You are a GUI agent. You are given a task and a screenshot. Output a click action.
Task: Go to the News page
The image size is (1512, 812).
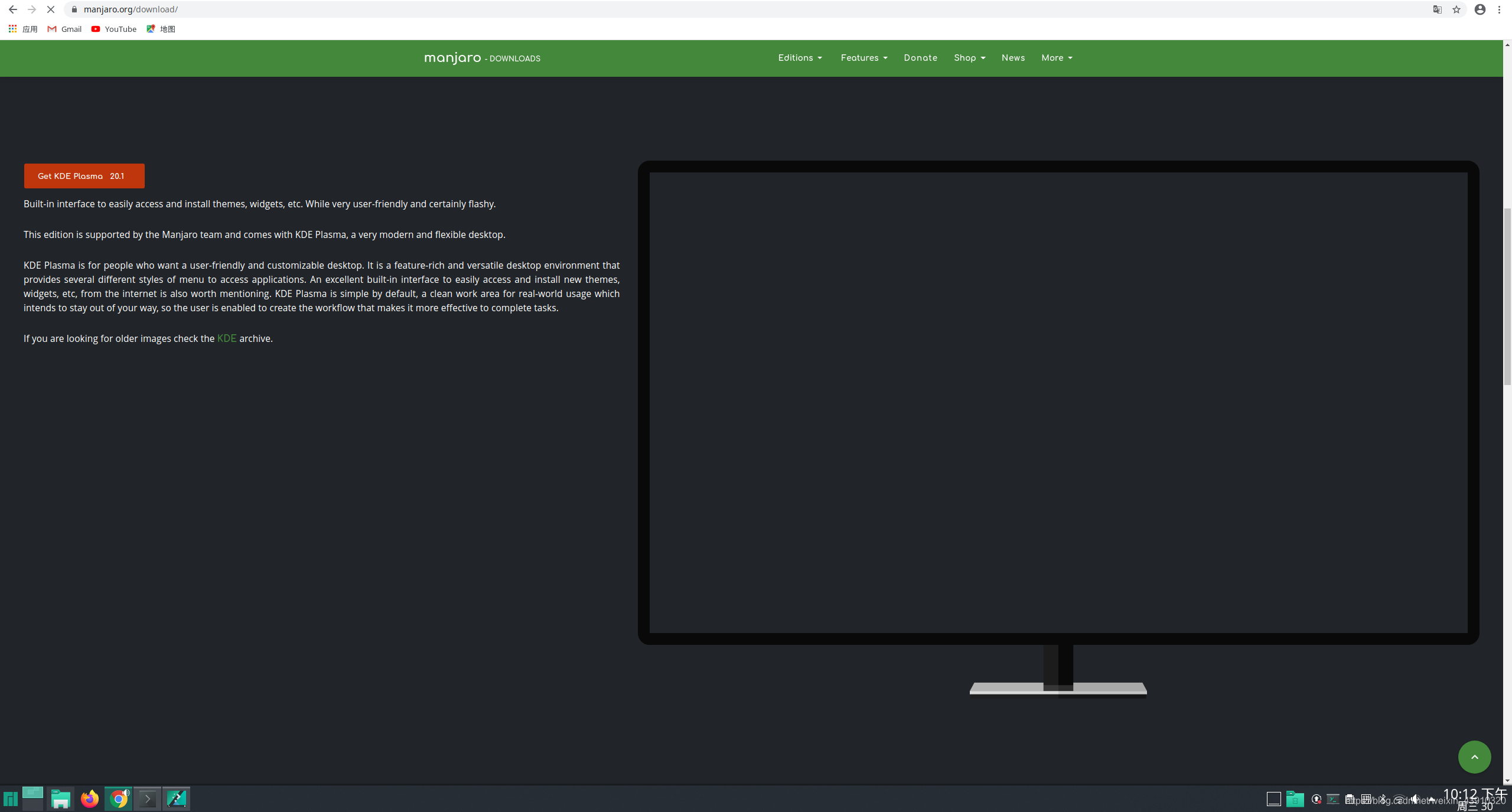pyautogui.click(x=1013, y=58)
